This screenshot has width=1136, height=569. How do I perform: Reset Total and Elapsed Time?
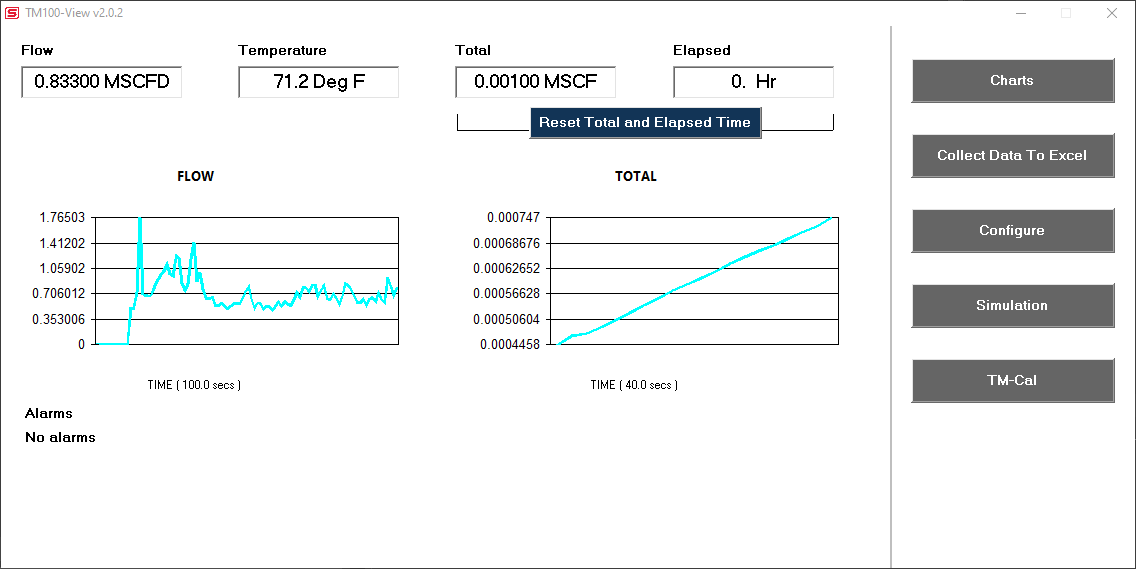pos(645,123)
